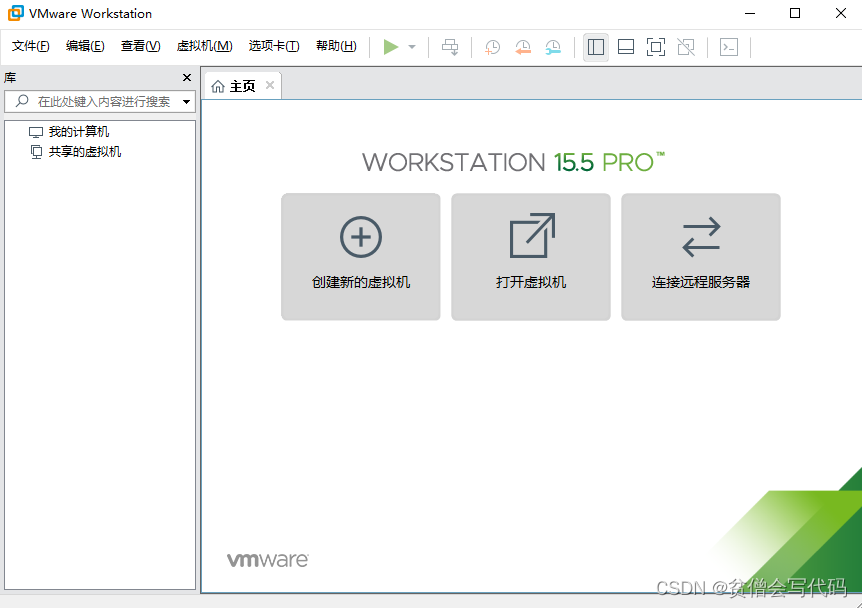The width and height of the screenshot is (862, 608).
Task: Click the console view toolbar icon
Action: 729,47
